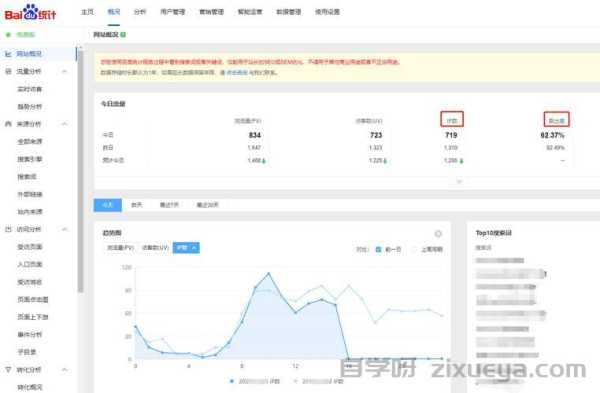The image size is (600, 393).
Task: Click today's UV value 723
Action: [376, 135]
